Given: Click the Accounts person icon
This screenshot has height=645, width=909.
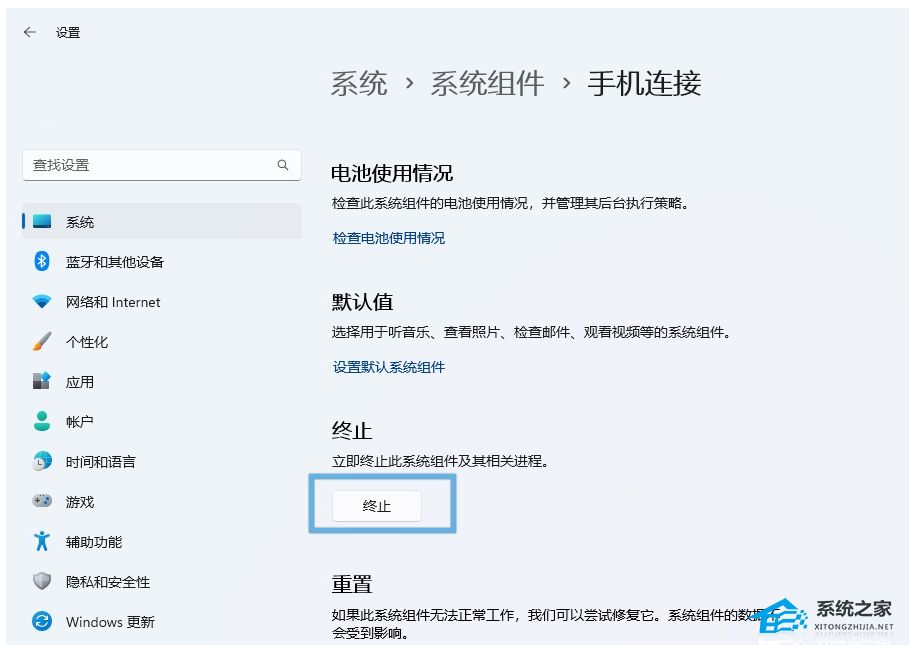Looking at the screenshot, I should click(x=42, y=422).
